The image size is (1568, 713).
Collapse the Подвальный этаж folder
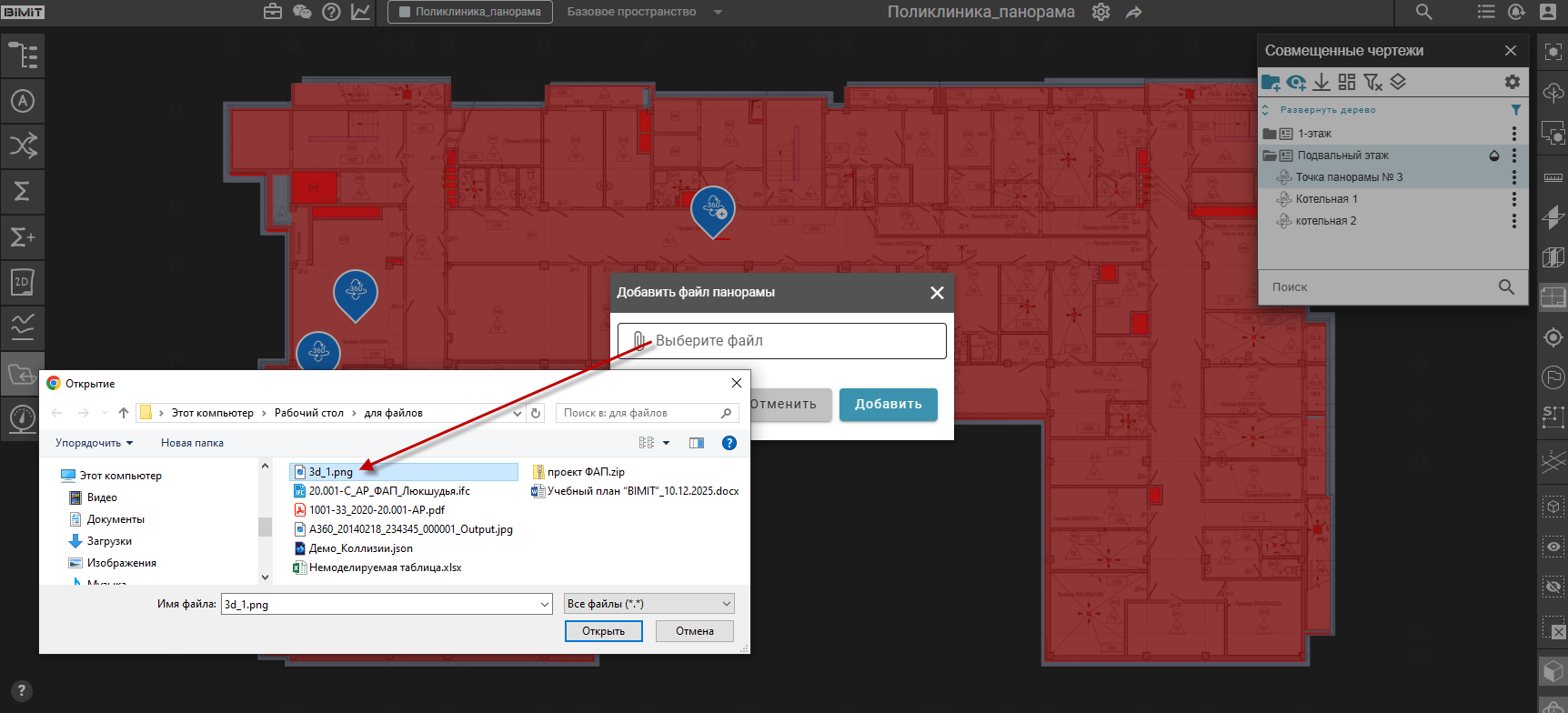click(1270, 156)
